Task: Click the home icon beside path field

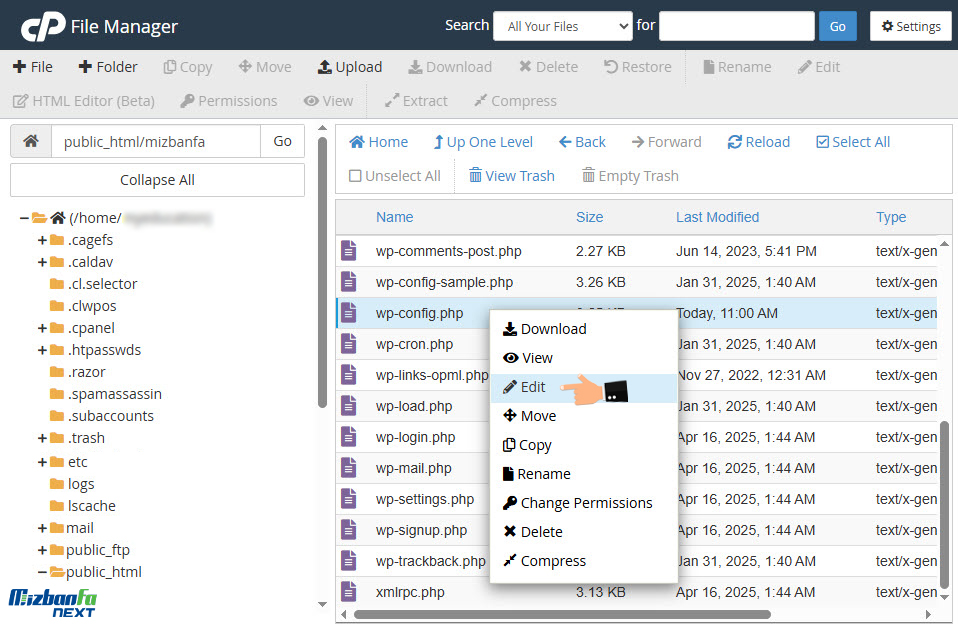Action: (x=31, y=142)
